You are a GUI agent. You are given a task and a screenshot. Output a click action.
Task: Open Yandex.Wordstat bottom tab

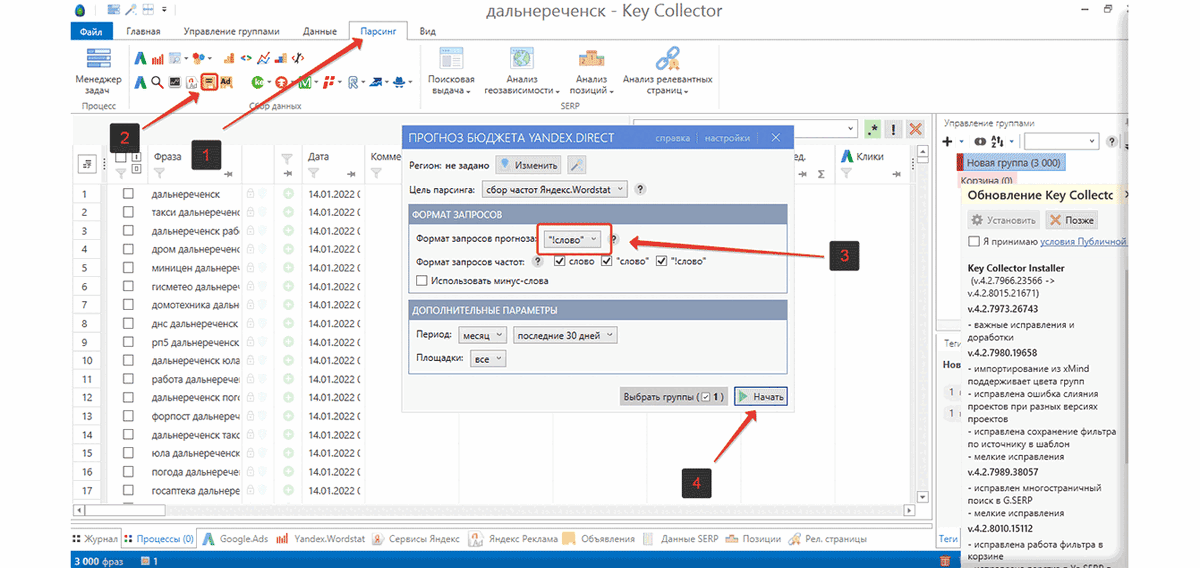pyautogui.click(x=321, y=538)
